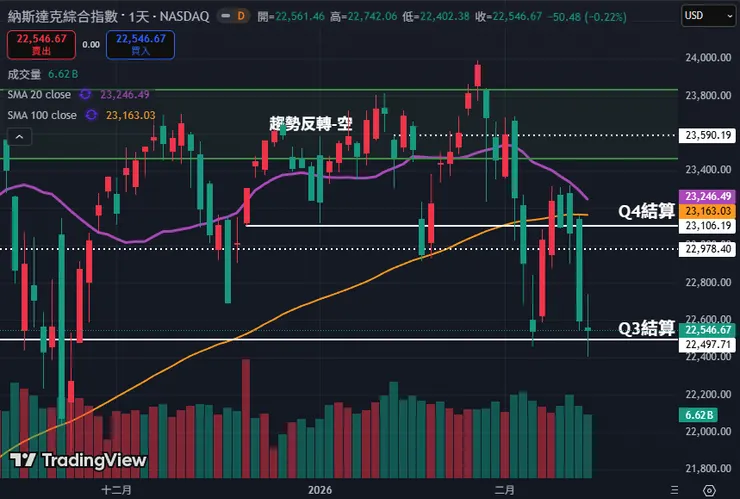The width and height of the screenshot is (740, 499).
Task: Click the purple 23,246.49 SMA price tag
Action: click(708, 196)
